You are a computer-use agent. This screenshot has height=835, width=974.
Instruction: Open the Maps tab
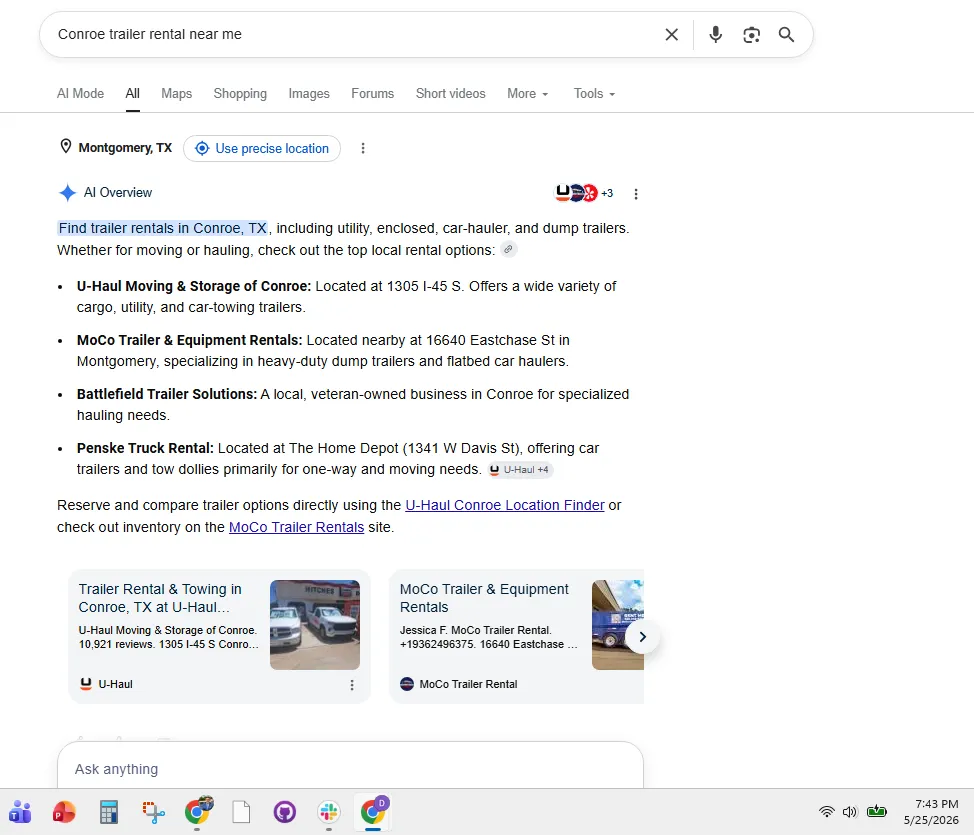coord(176,94)
